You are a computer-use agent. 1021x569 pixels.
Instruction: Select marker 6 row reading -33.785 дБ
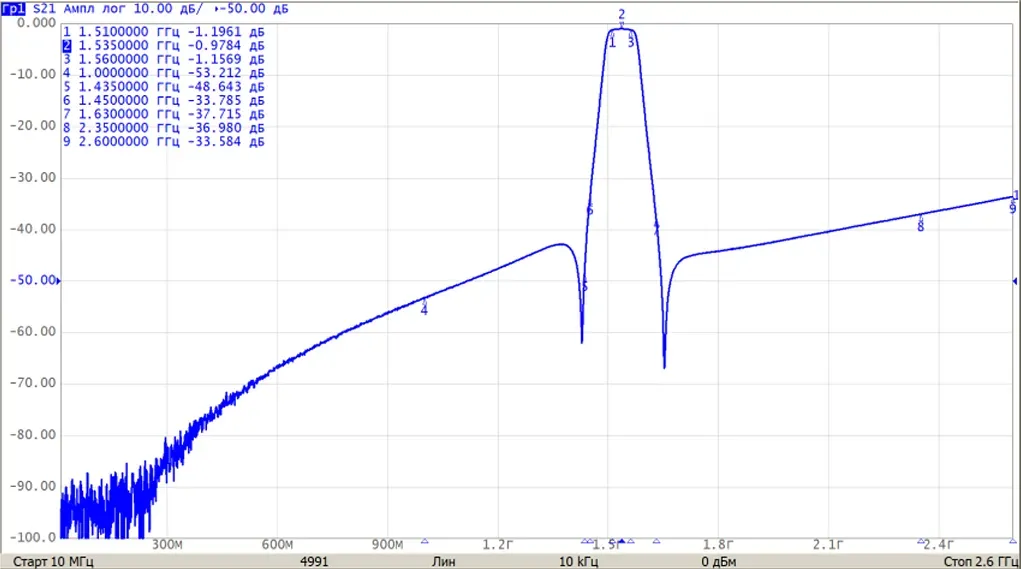(163, 100)
